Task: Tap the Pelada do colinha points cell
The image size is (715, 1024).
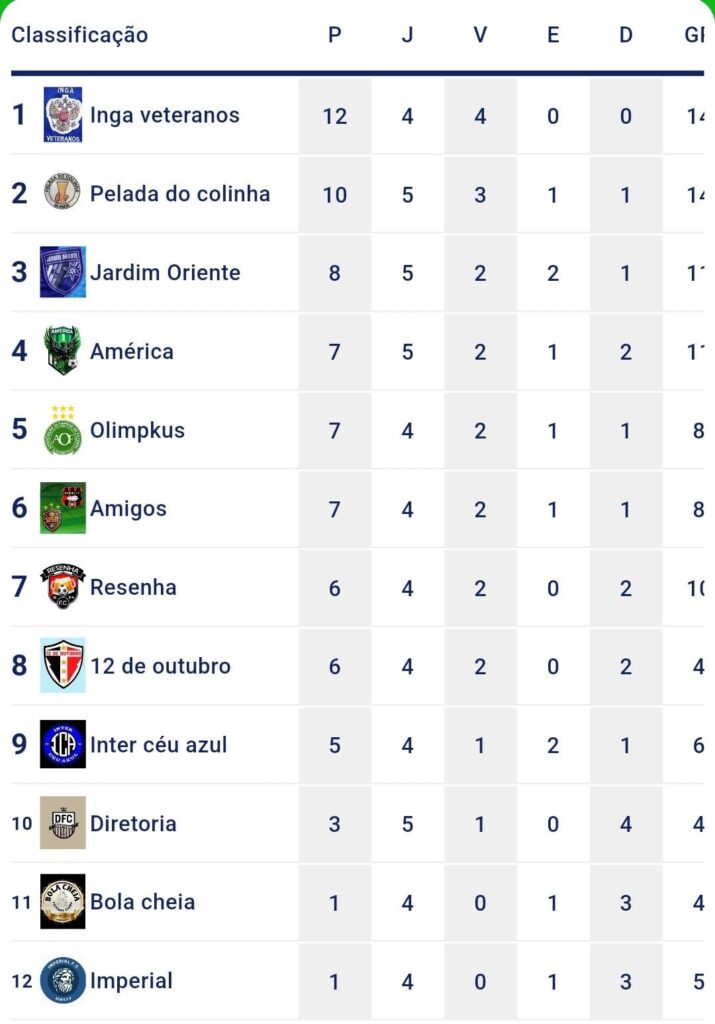Action: [334, 194]
